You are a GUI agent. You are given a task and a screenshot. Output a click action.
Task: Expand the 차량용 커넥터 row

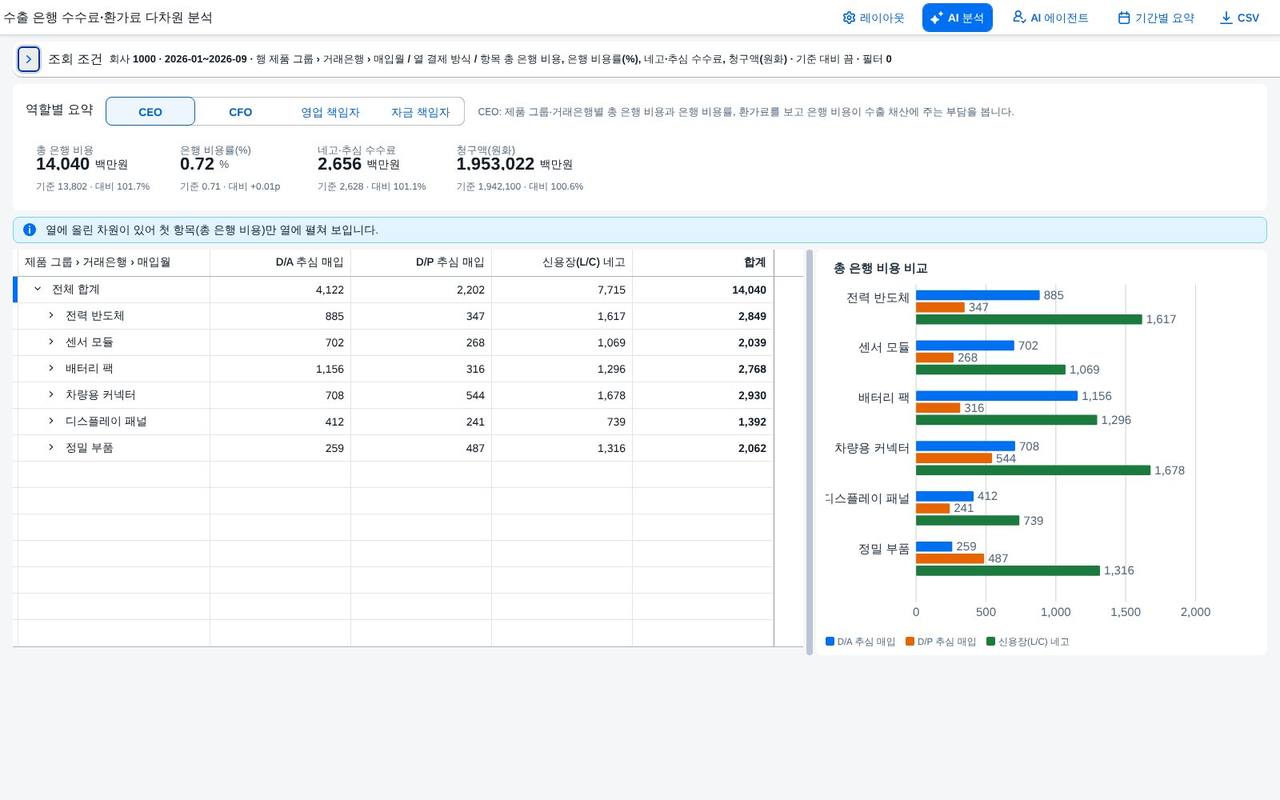(x=51, y=395)
